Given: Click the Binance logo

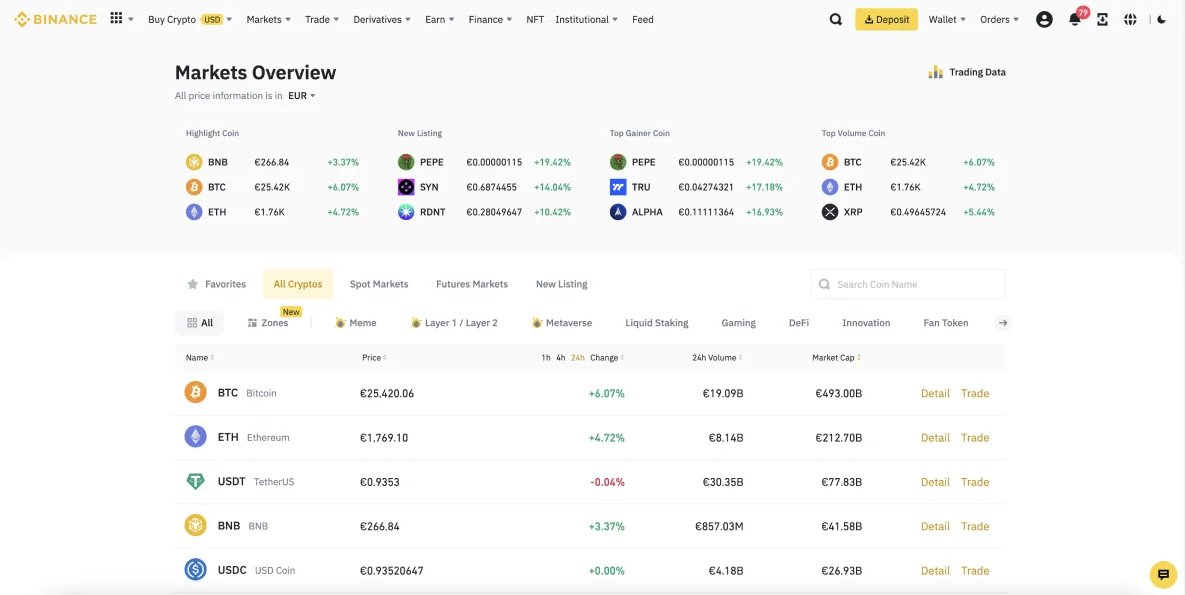Looking at the screenshot, I should point(55,20).
